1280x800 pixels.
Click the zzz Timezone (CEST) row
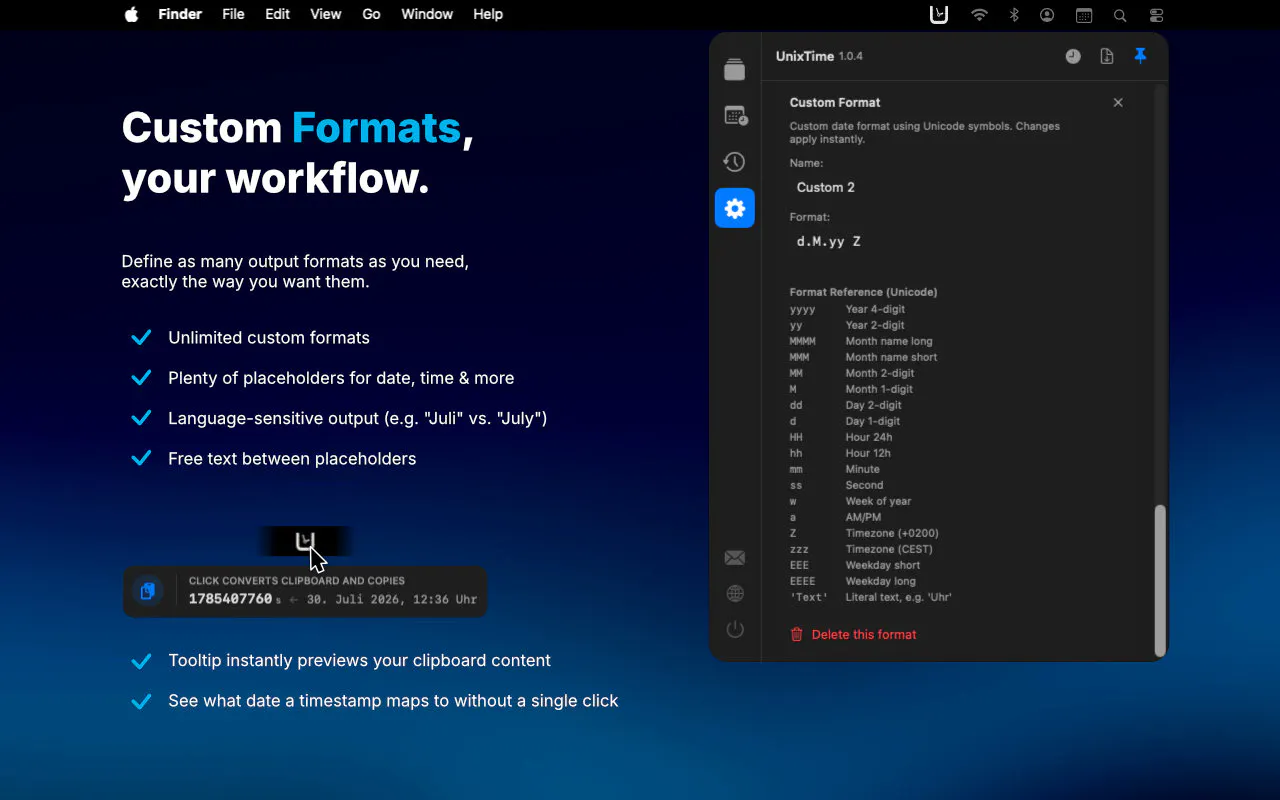point(861,549)
